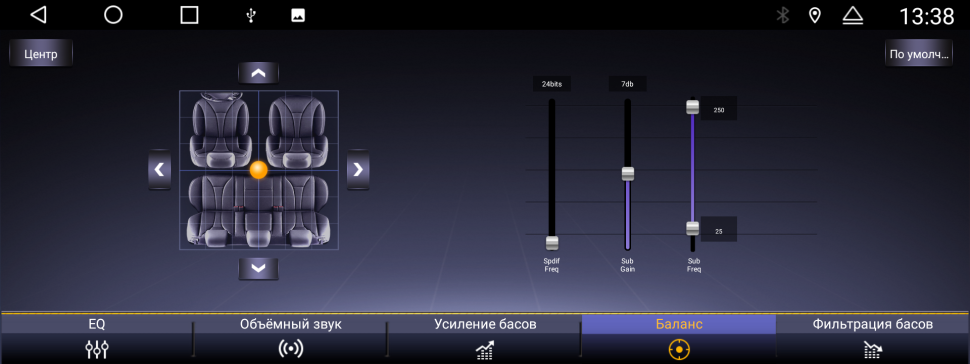The width and height of the screenshot is (970, 364).
Task: Tap the Android home circle icon
Action: pyautogui.click(x=113, y=15)
